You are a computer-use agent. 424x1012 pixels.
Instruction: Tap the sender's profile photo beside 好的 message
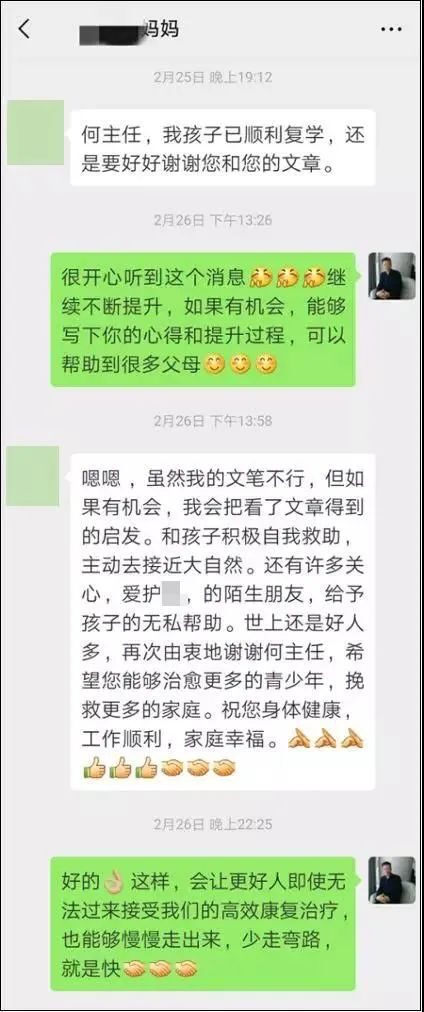point(392,880)
